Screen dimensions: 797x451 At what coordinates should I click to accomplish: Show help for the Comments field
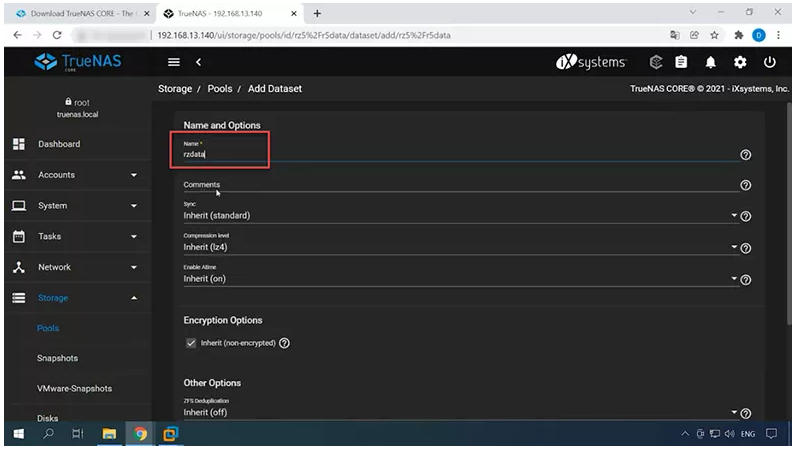(x=746, y=185)
